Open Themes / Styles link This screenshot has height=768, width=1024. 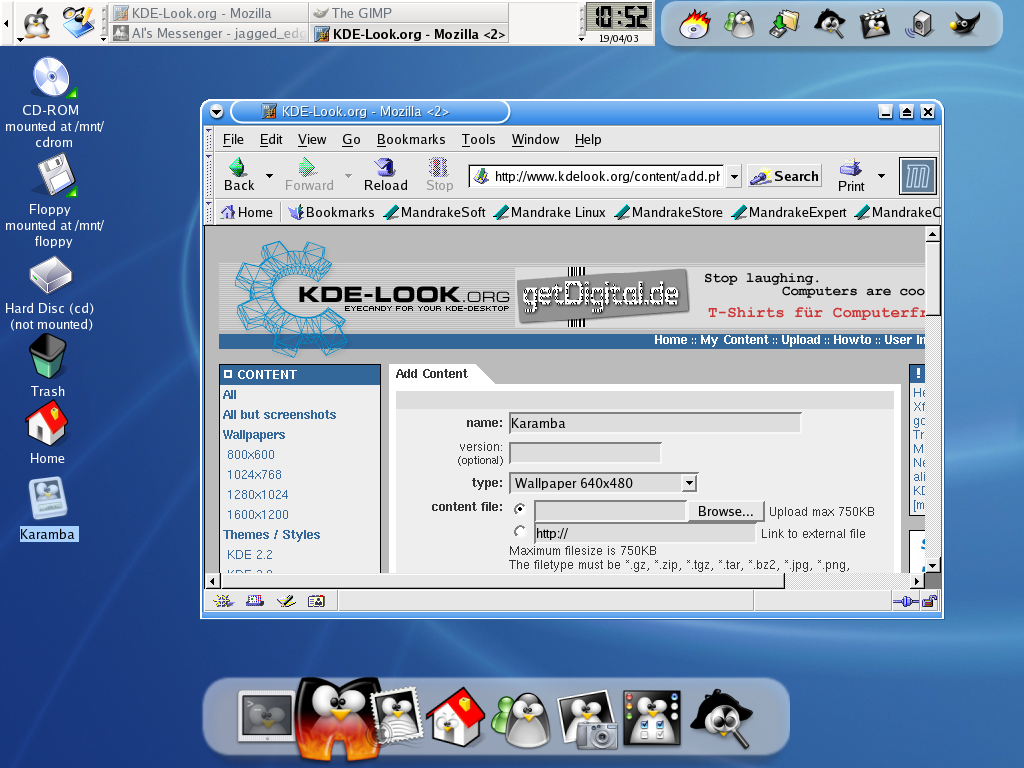pyautogui.click(x=272, y=535)
